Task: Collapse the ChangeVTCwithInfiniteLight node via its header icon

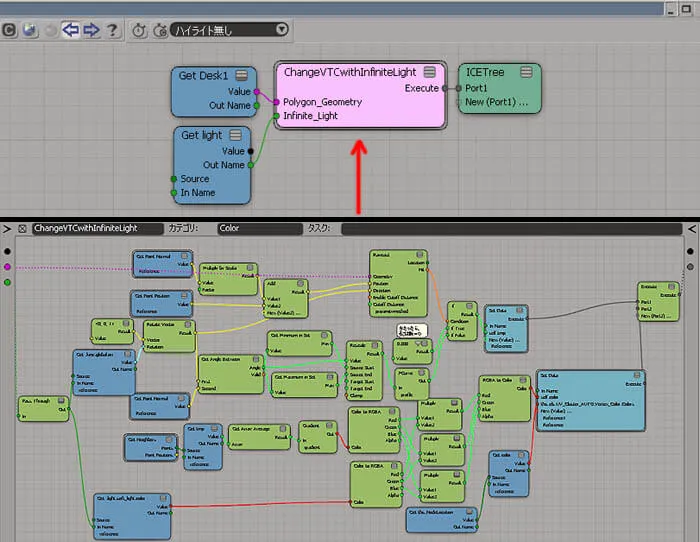Action: tap(429, 71)
